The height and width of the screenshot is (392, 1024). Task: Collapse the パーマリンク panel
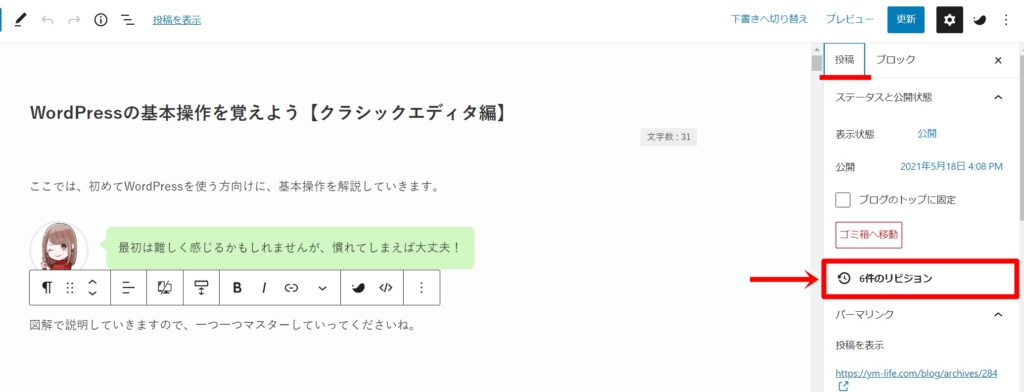998,314
